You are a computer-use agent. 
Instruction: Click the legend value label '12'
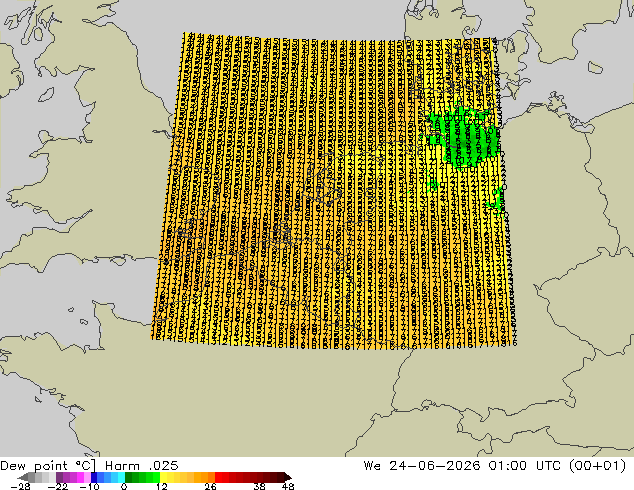(162, 486)
